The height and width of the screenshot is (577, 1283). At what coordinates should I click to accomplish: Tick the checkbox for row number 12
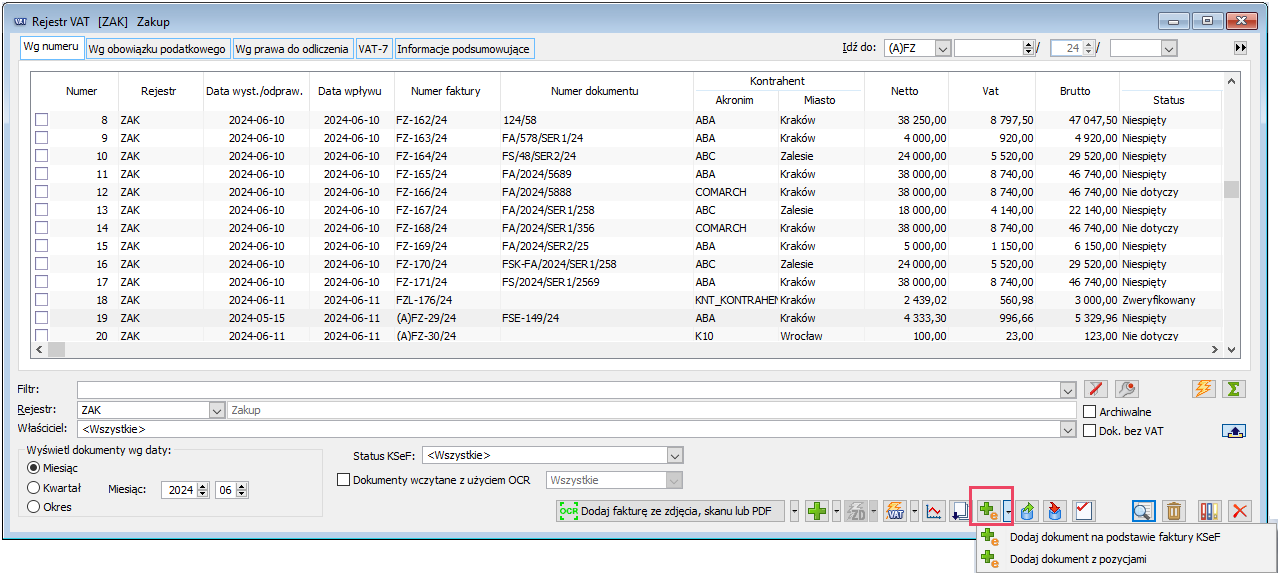pos(42,192)
